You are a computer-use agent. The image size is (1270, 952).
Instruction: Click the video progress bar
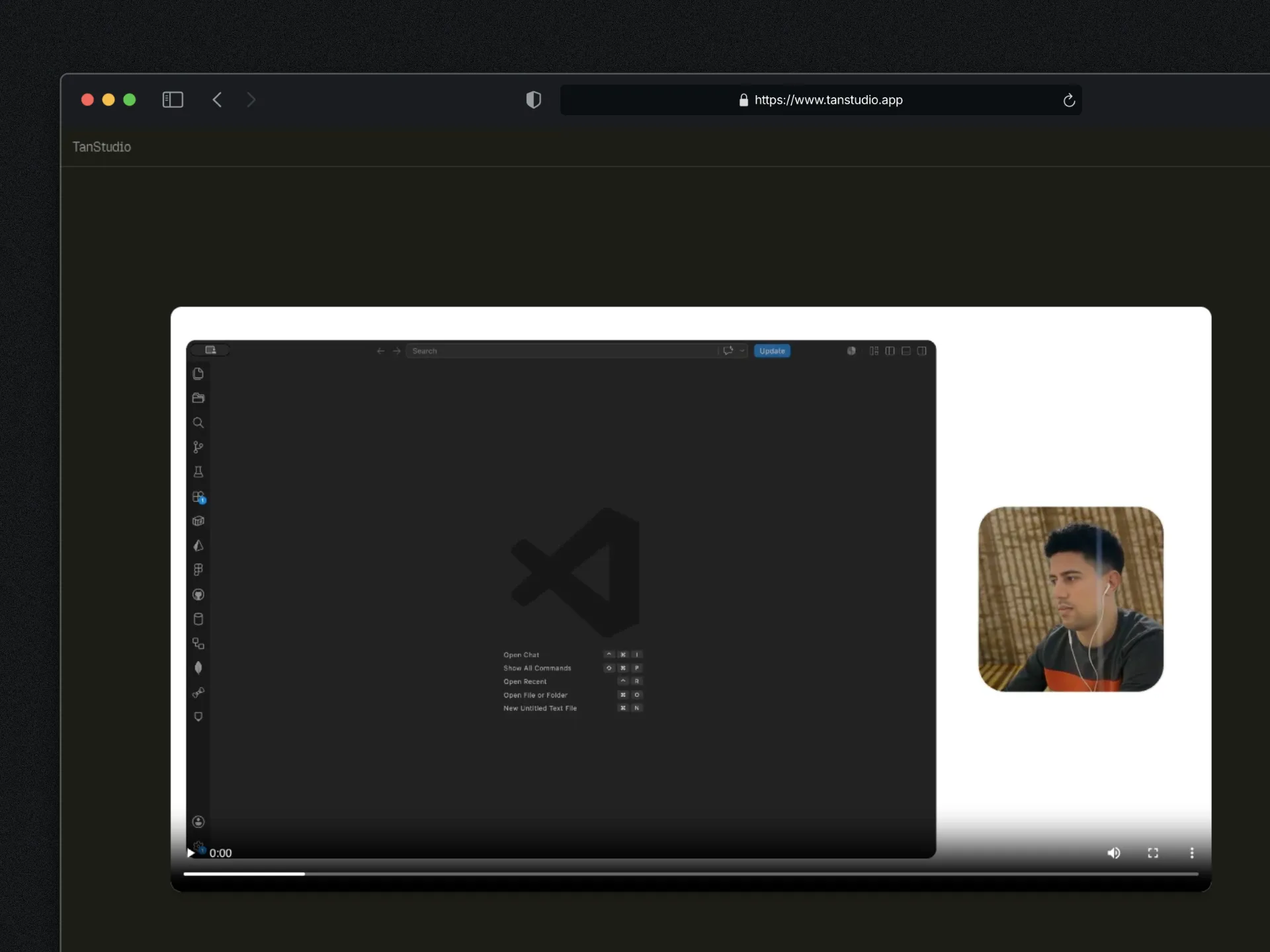[x=691, y=873]
